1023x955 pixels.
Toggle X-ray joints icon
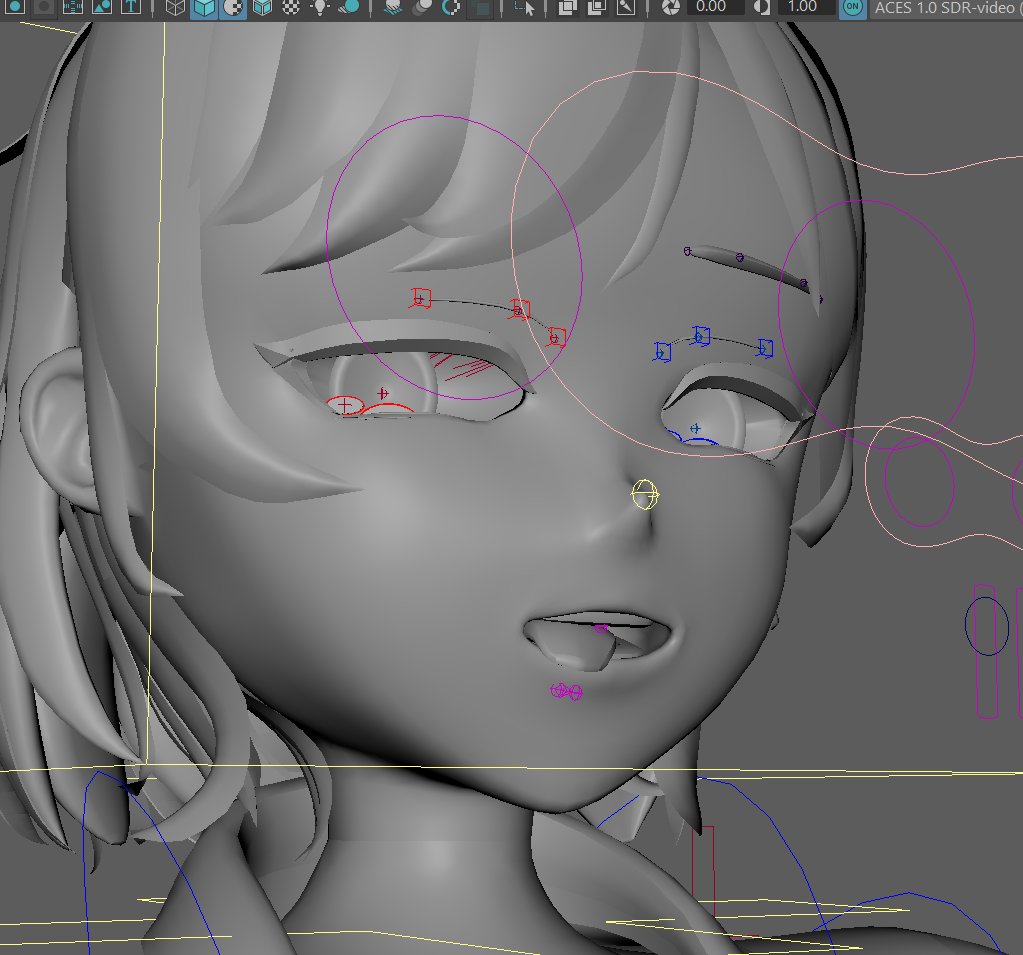tap(626, 7)
